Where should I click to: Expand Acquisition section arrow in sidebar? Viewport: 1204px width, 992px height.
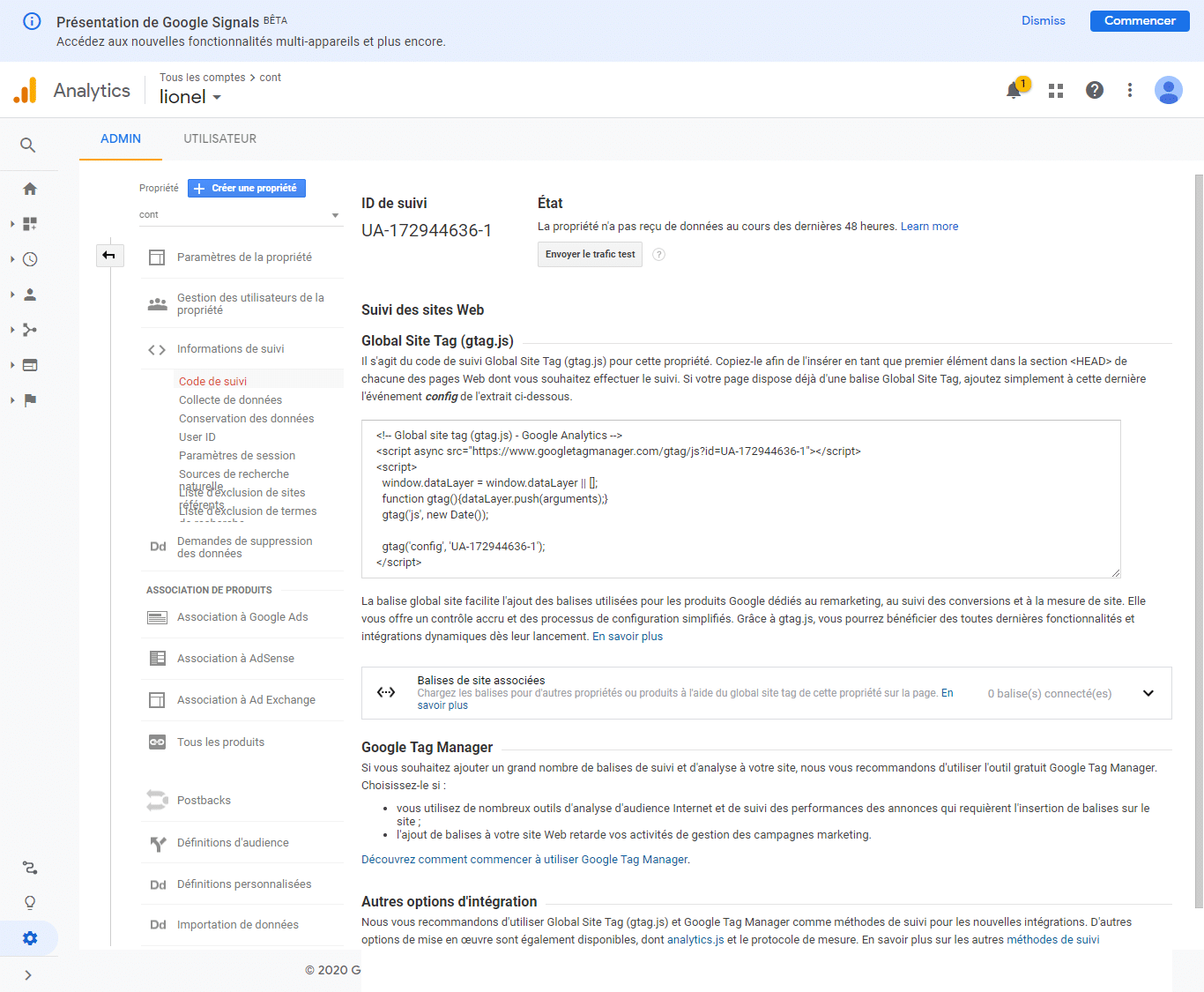coord(12,330)
